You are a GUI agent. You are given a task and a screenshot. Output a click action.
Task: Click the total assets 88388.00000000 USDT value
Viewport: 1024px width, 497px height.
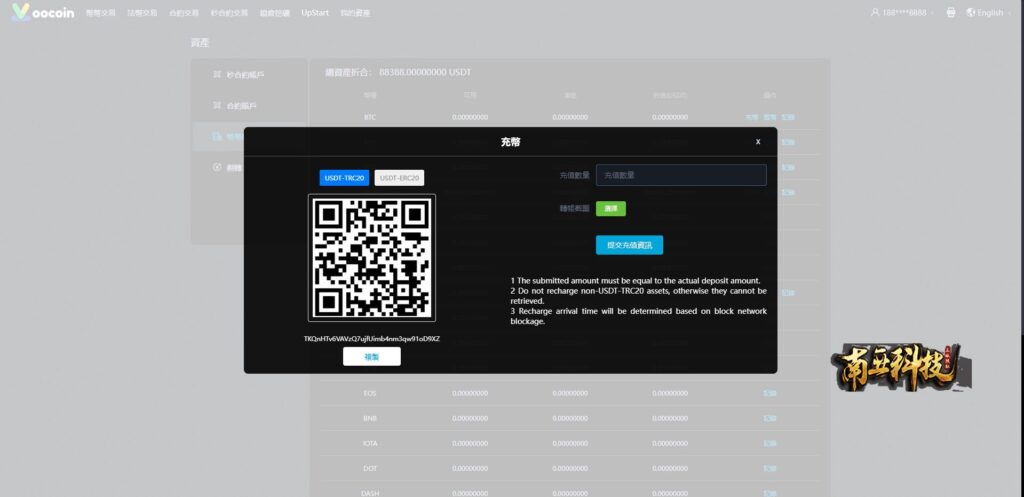[x=425, y=72]
